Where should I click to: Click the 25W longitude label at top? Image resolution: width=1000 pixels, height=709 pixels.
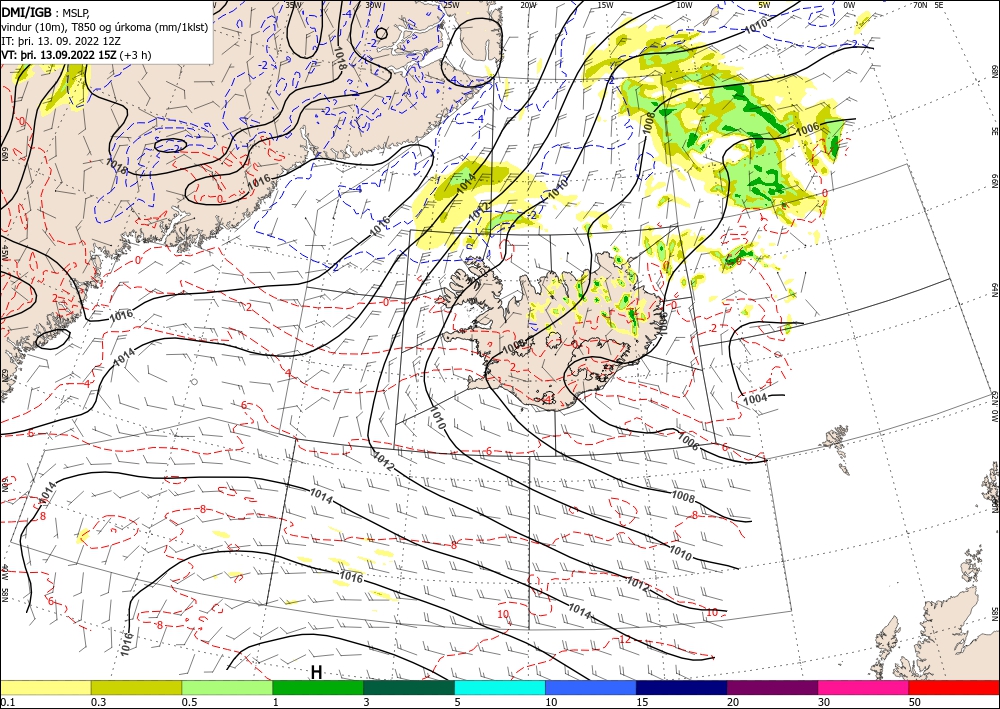point(451,5)
